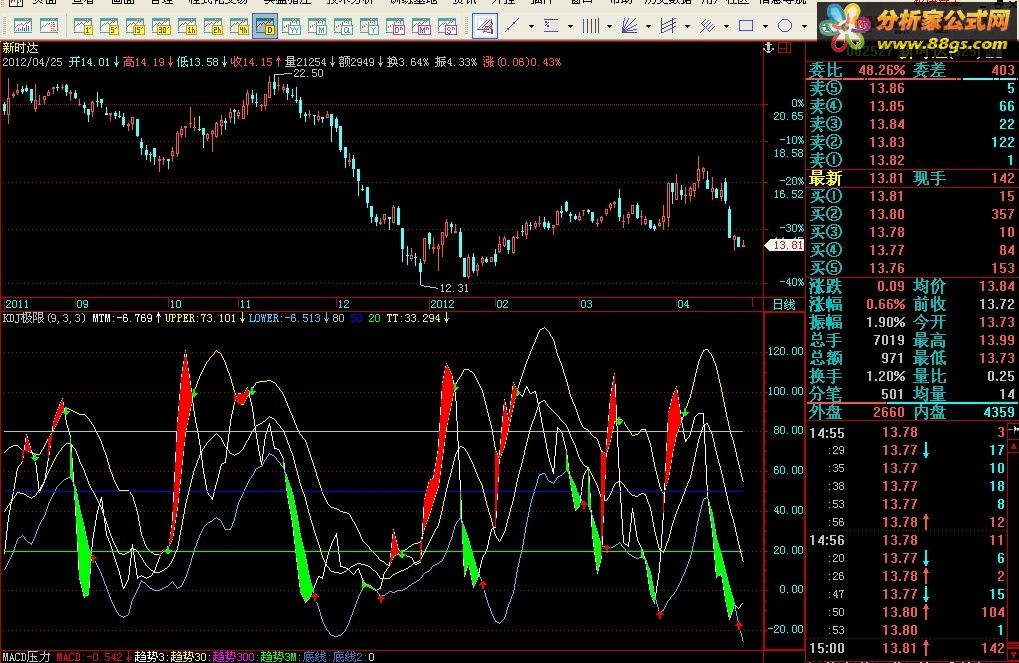1019x663 pixels.
Task: Click the MACD压力 indicator label
Action: coord(27,656)
